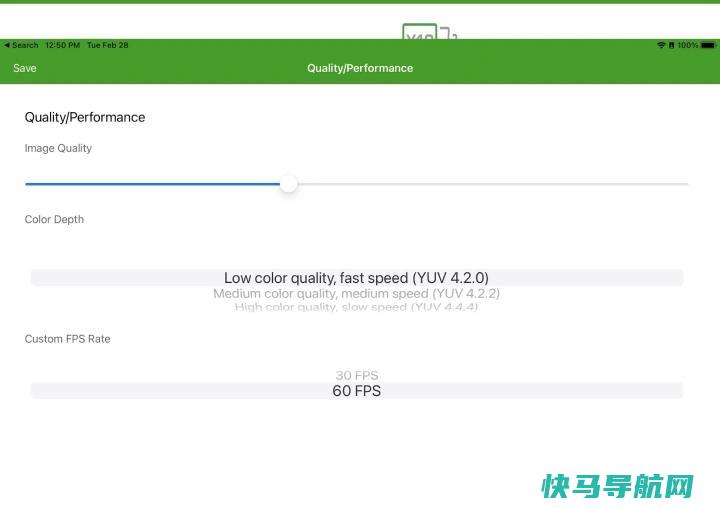The height and width of the screenshot is (508, 720).
Task: Select the 30 FPS option
Action: 357,375
